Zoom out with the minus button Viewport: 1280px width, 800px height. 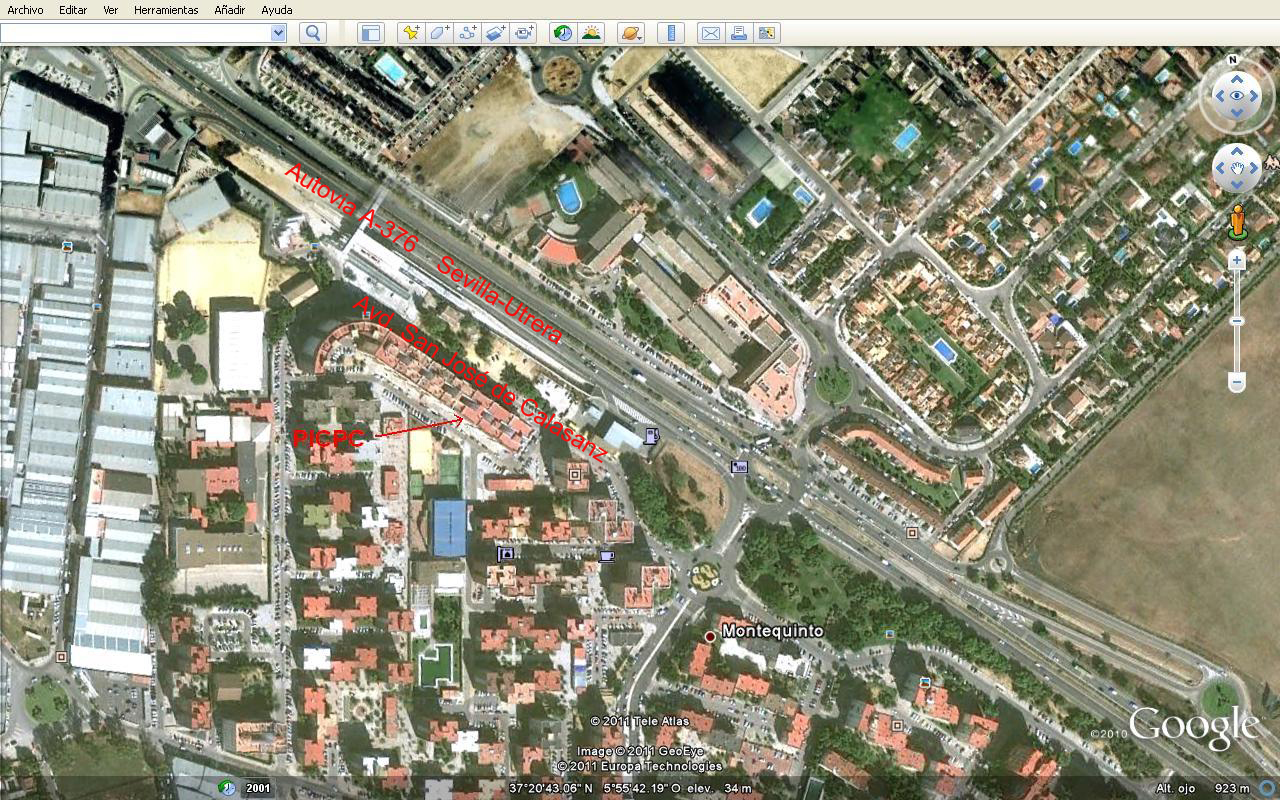coord(1237,381)
